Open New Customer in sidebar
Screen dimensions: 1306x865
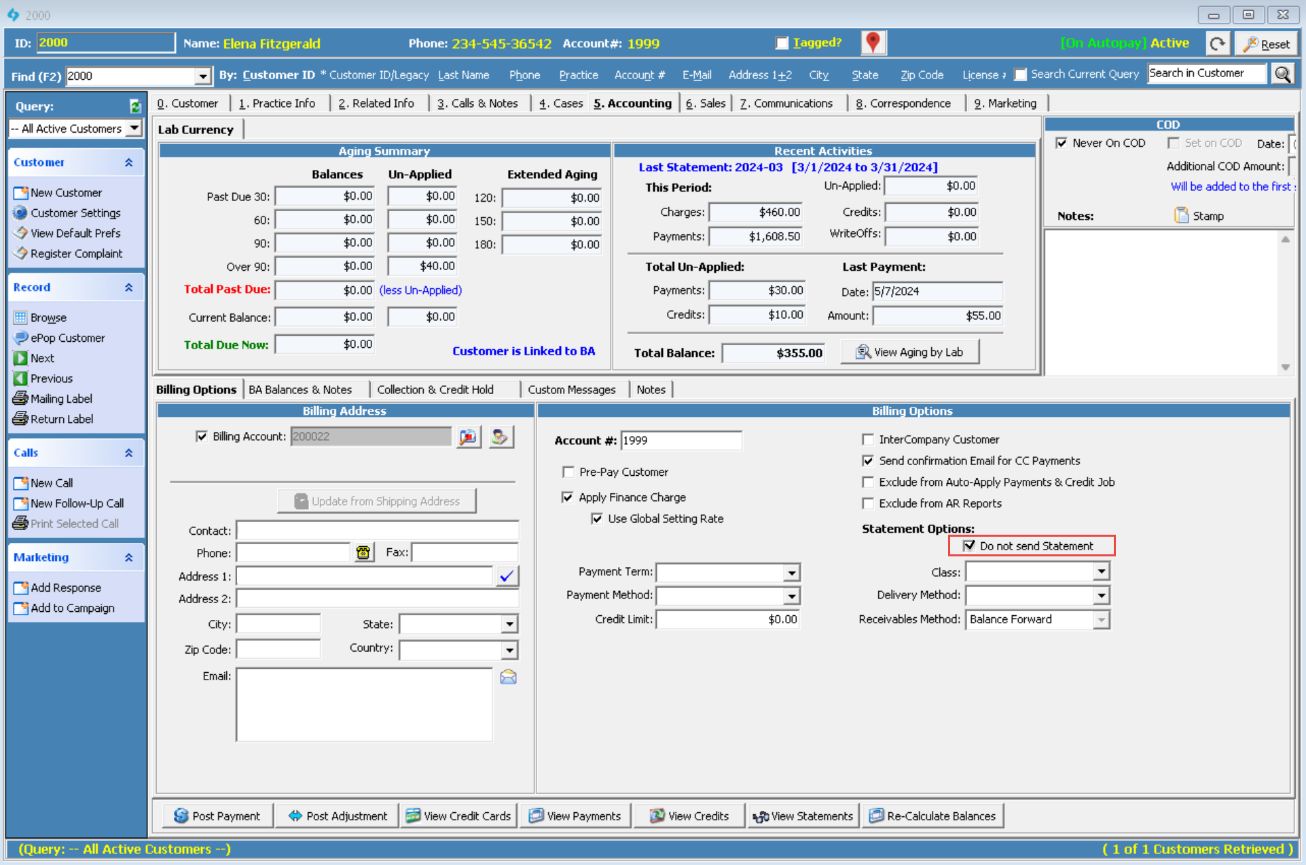tap(64, 192)
